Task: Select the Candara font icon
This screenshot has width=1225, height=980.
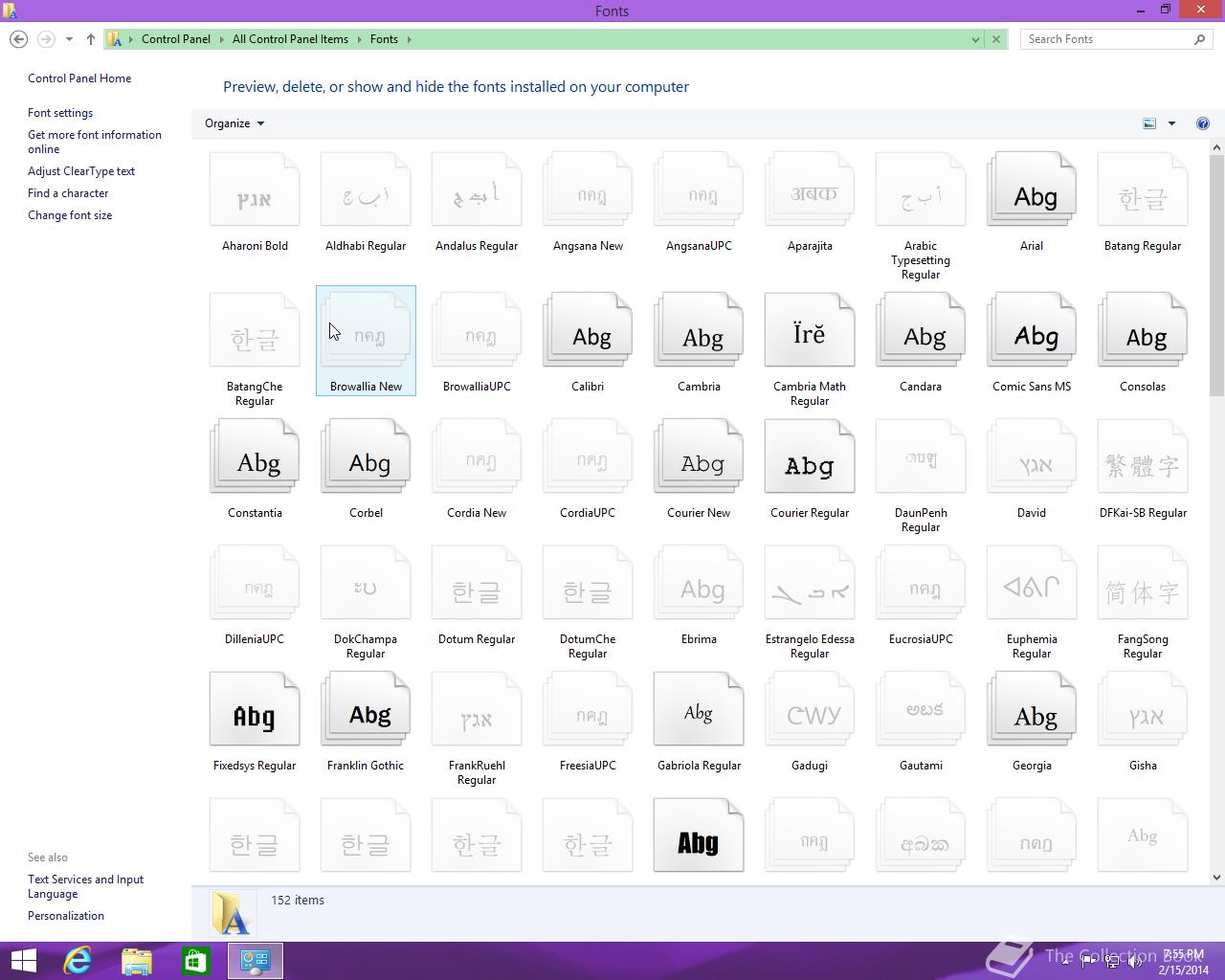Action: [921, 331]
